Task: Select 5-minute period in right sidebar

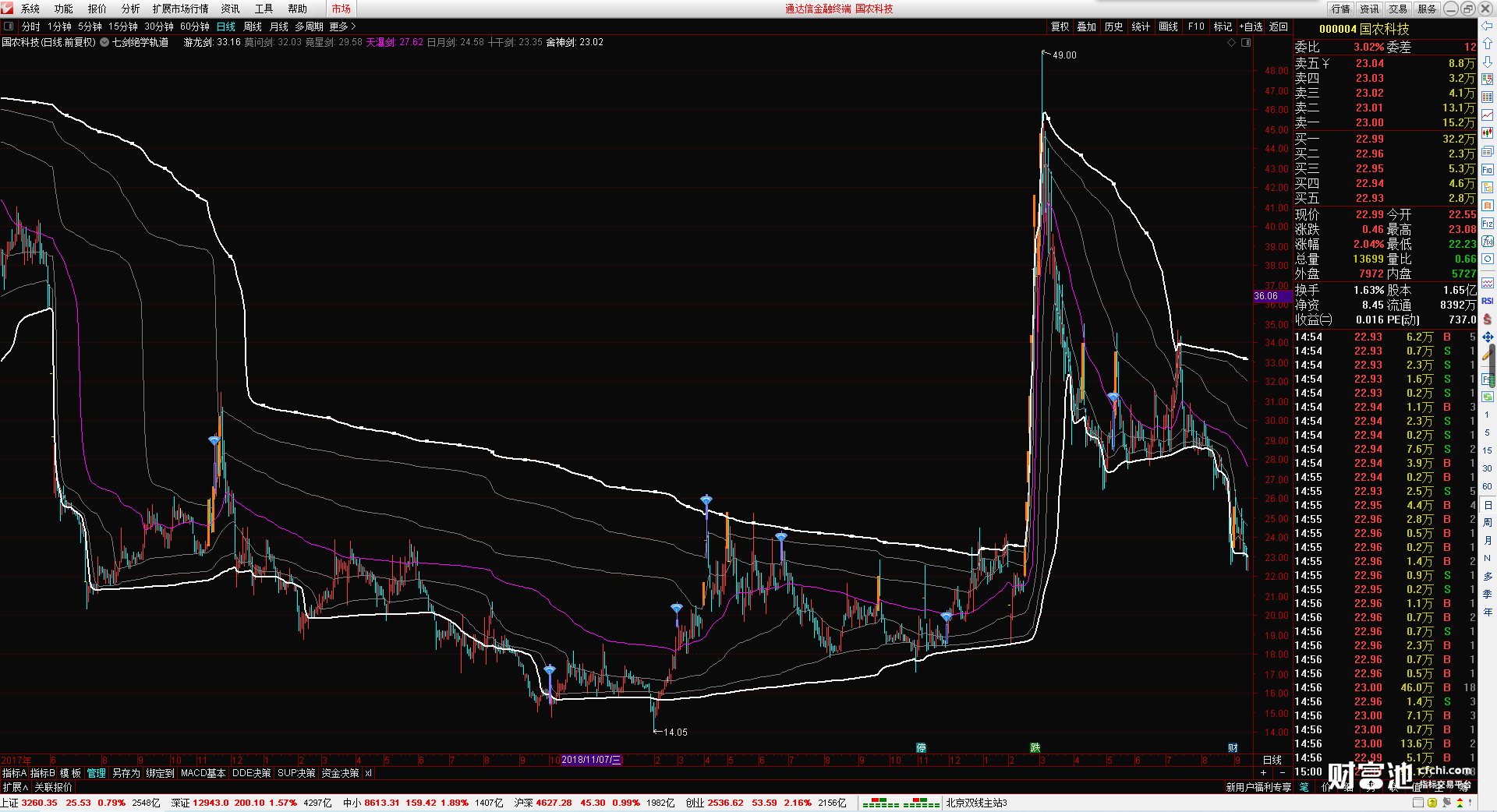Action: 1488,432
